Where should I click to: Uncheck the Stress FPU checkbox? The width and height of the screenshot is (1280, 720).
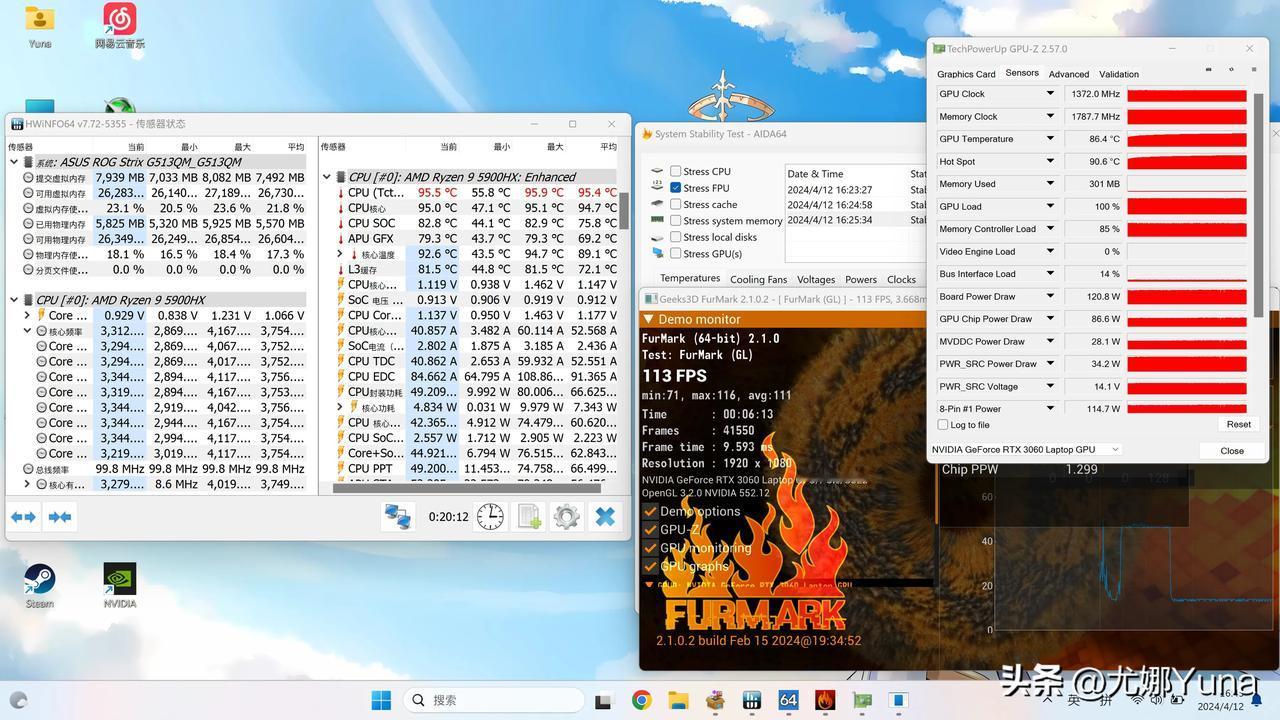[x=676, y=188]
